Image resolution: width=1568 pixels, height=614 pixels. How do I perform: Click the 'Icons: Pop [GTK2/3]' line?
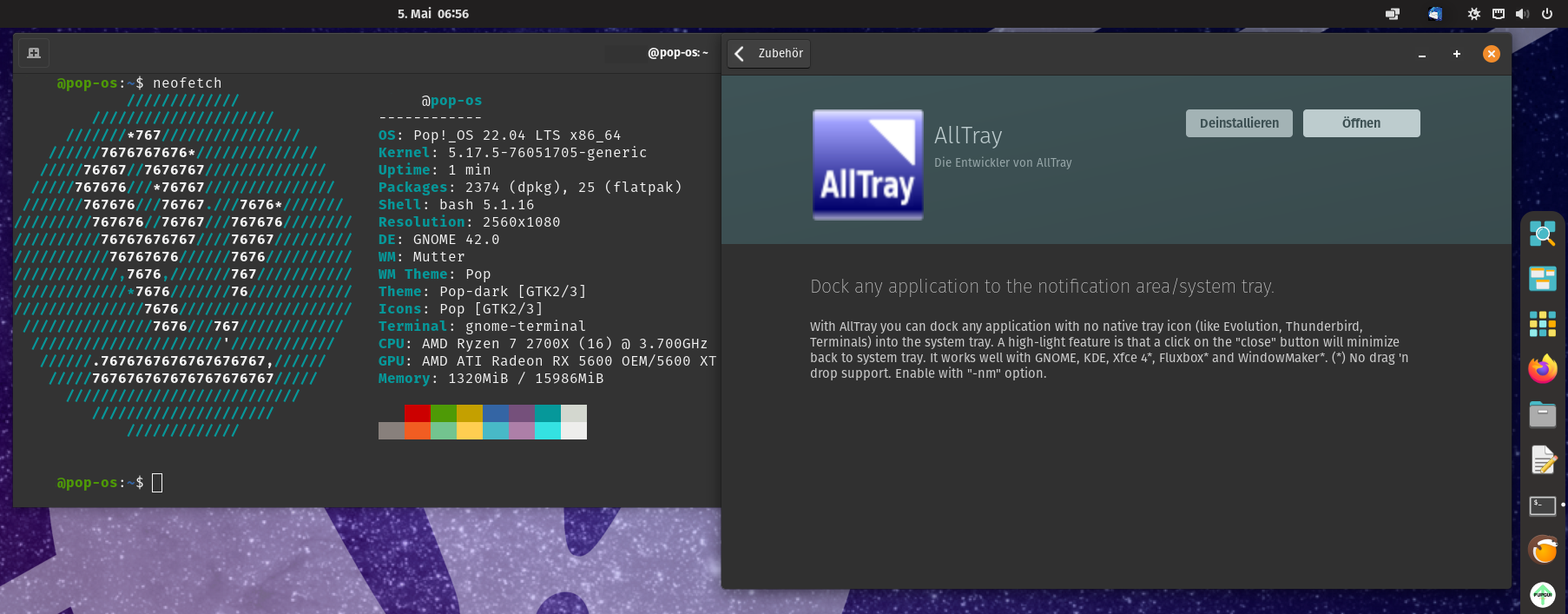(461, 309)
